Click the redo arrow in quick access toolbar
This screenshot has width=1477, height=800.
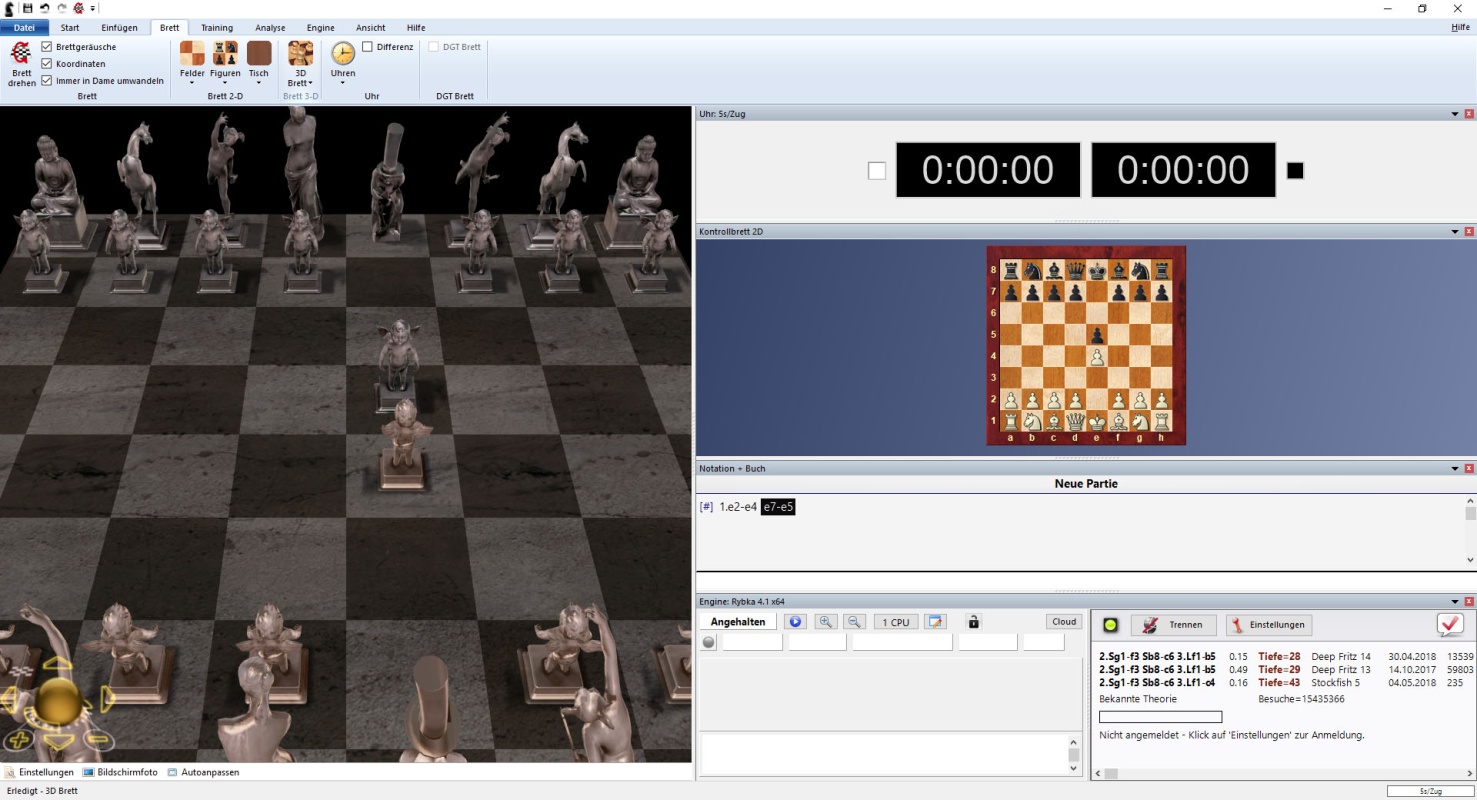[61, 8]
